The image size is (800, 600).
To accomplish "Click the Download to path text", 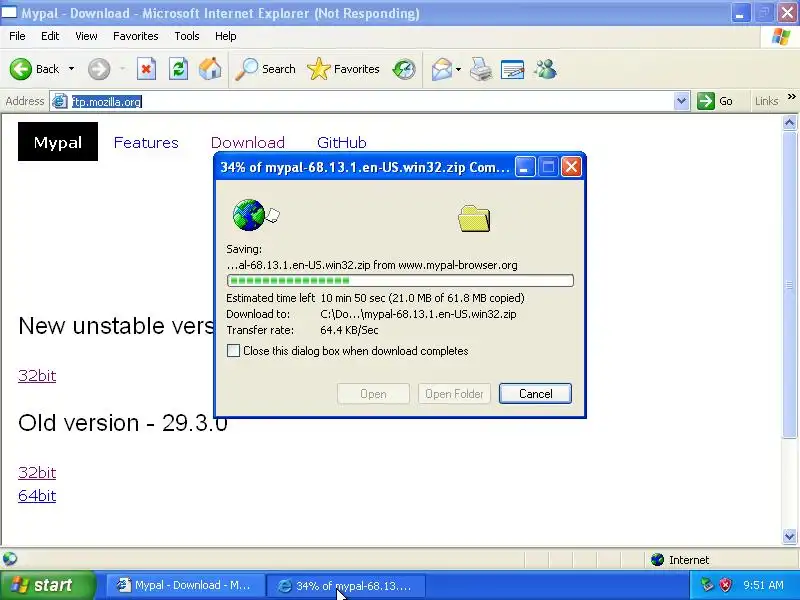I will [418, 314].
